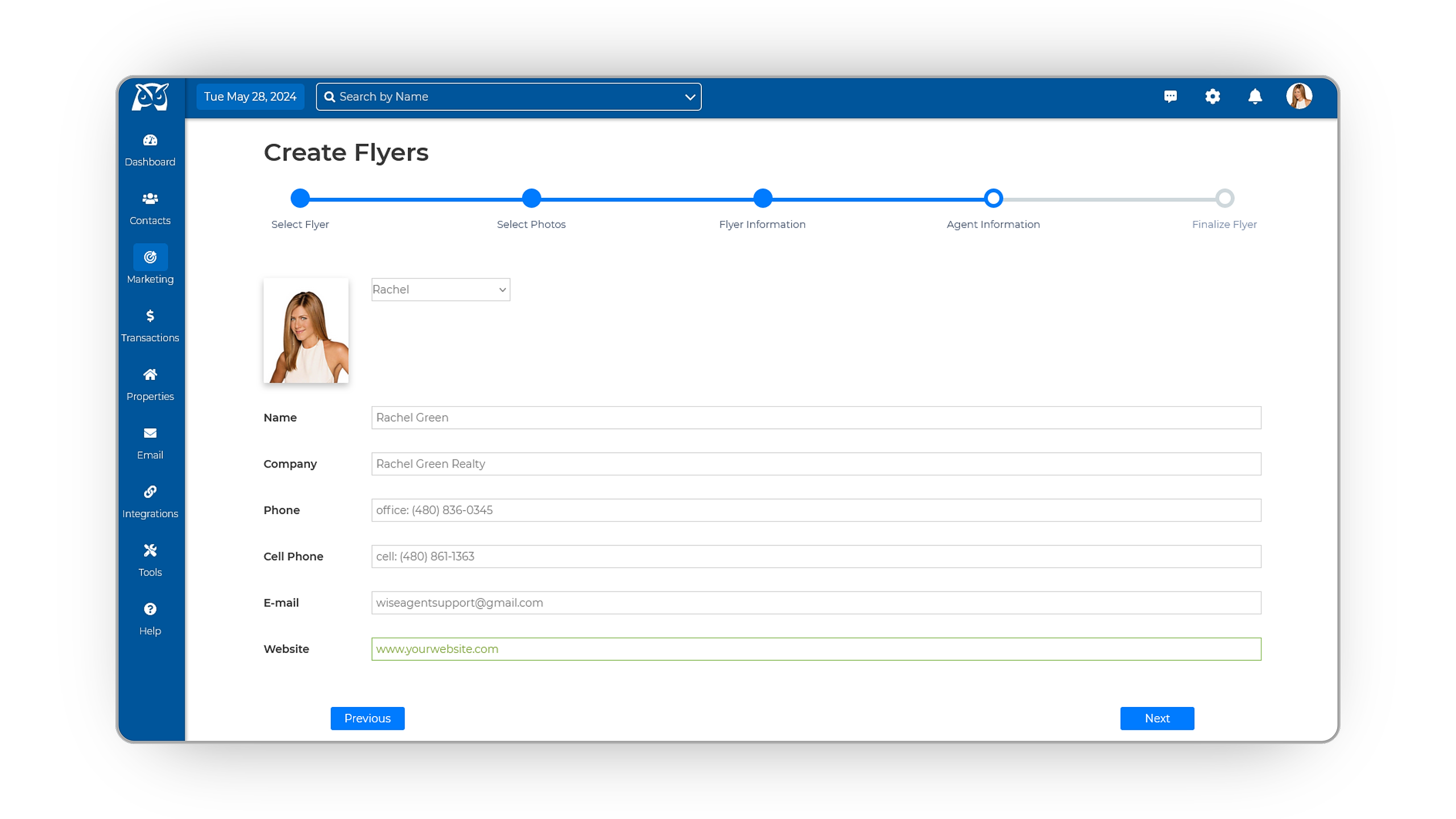Open the Properties house icon
1456x819 pixels.
150,374
